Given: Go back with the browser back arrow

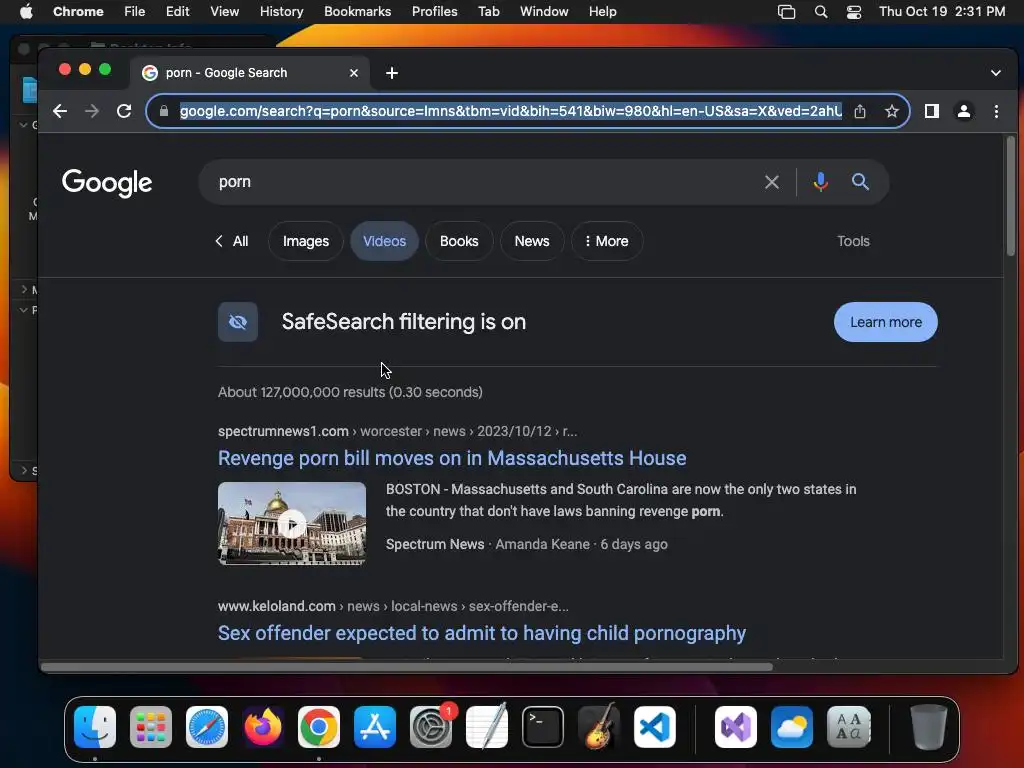Looking at the screenshot, I should (x=60, y=111).
